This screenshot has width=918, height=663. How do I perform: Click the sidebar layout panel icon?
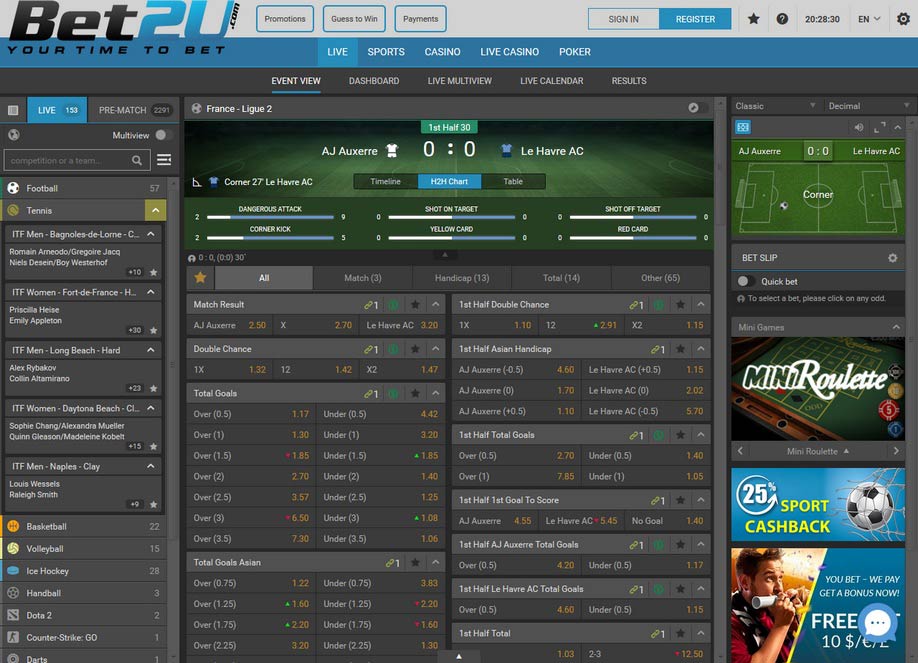tap(13, 110)
